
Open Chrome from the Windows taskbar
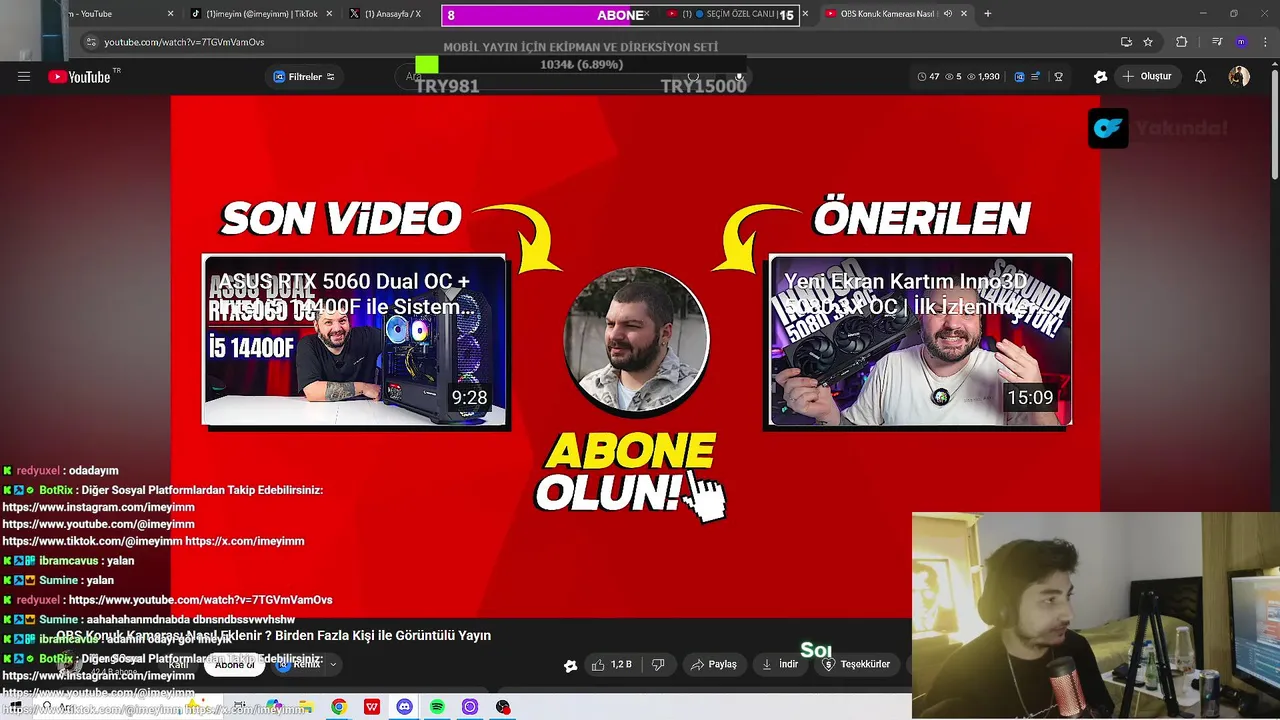click(339, 707)
